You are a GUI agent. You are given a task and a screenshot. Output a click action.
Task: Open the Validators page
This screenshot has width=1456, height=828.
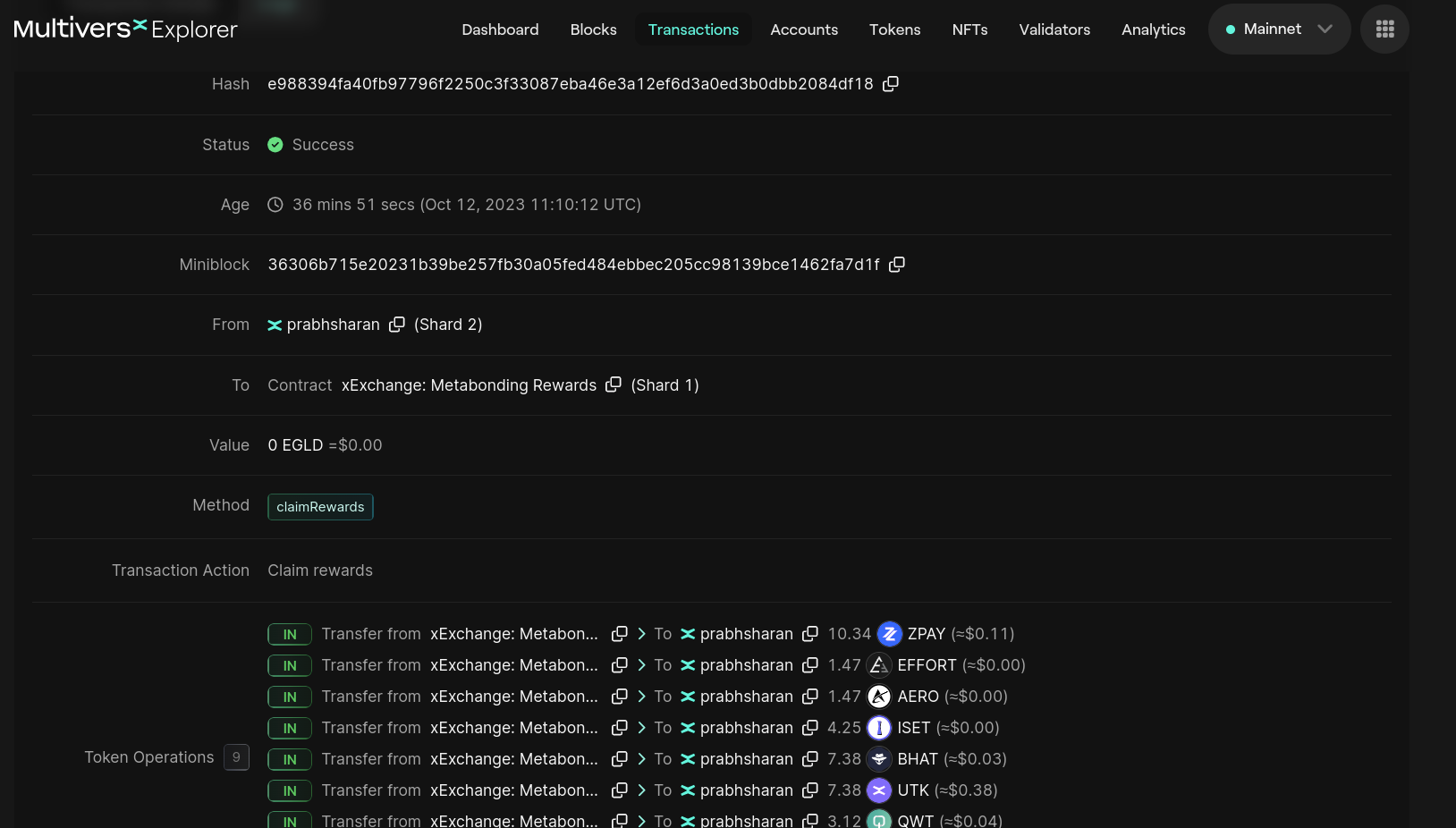(1054, 30)
